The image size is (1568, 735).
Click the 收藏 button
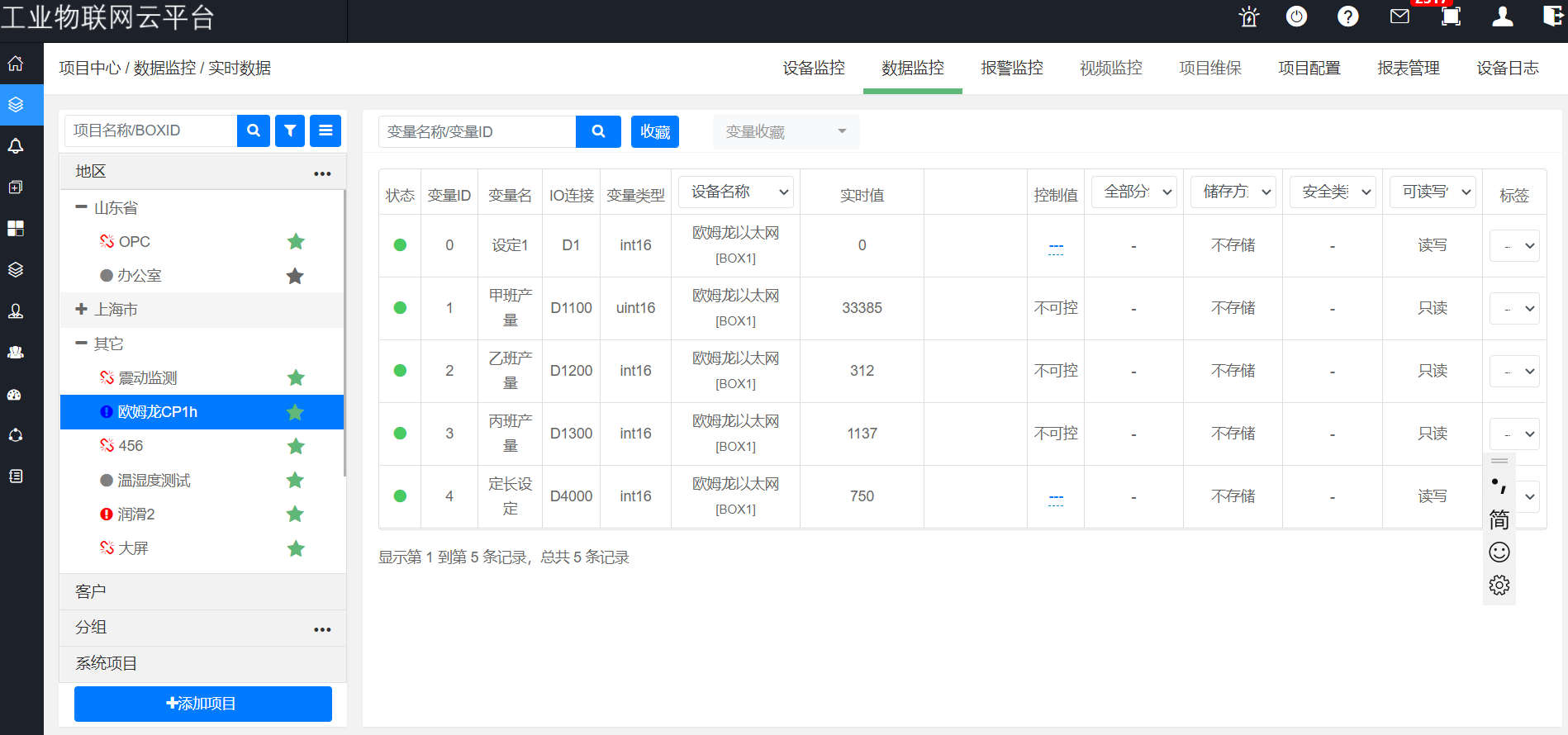pyautogui.click(x=655, y=131)
